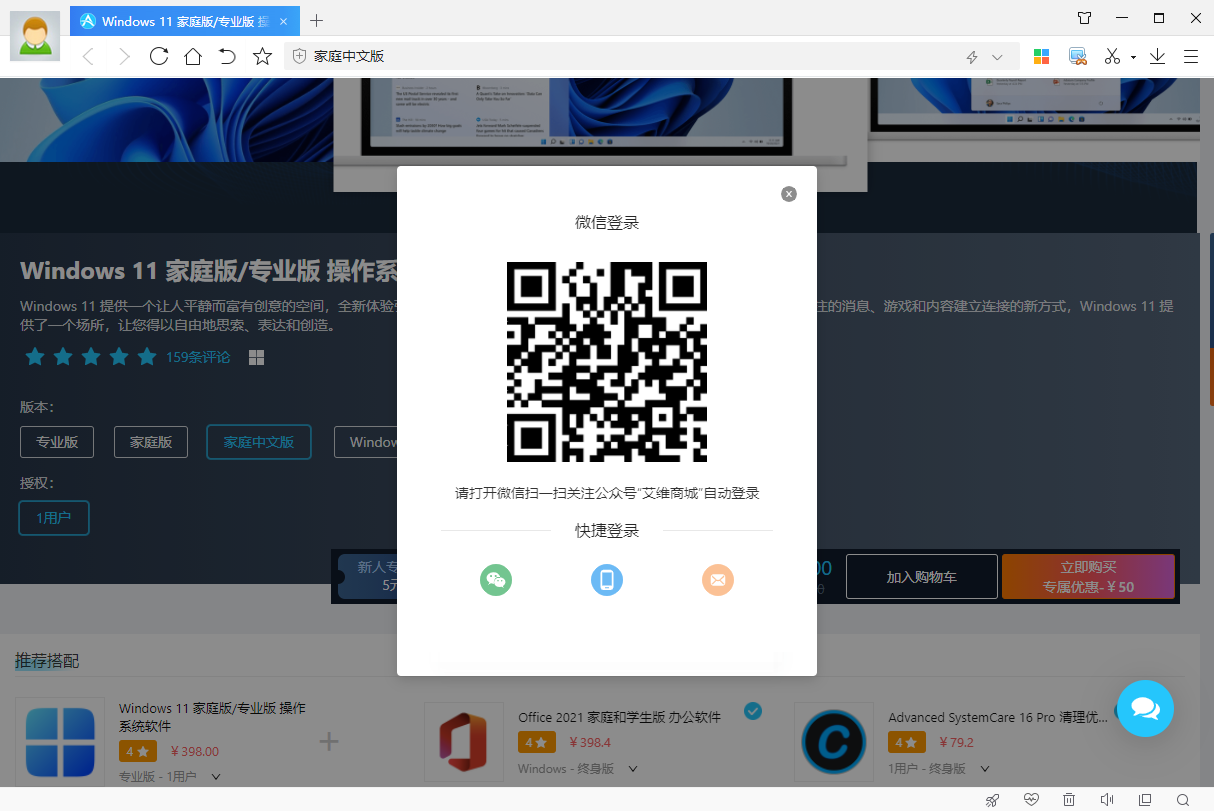This screenshot has width=1214, height=811.
Task: Select the 家庭中文版 edition option
Action: click(x=259, y=442)
